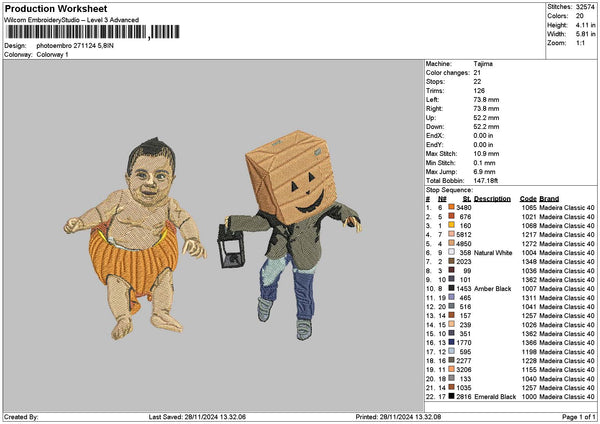Click 'Wilcom EmbroideryStudio – Level 3 Advanced' subtitle

[72, 20]
